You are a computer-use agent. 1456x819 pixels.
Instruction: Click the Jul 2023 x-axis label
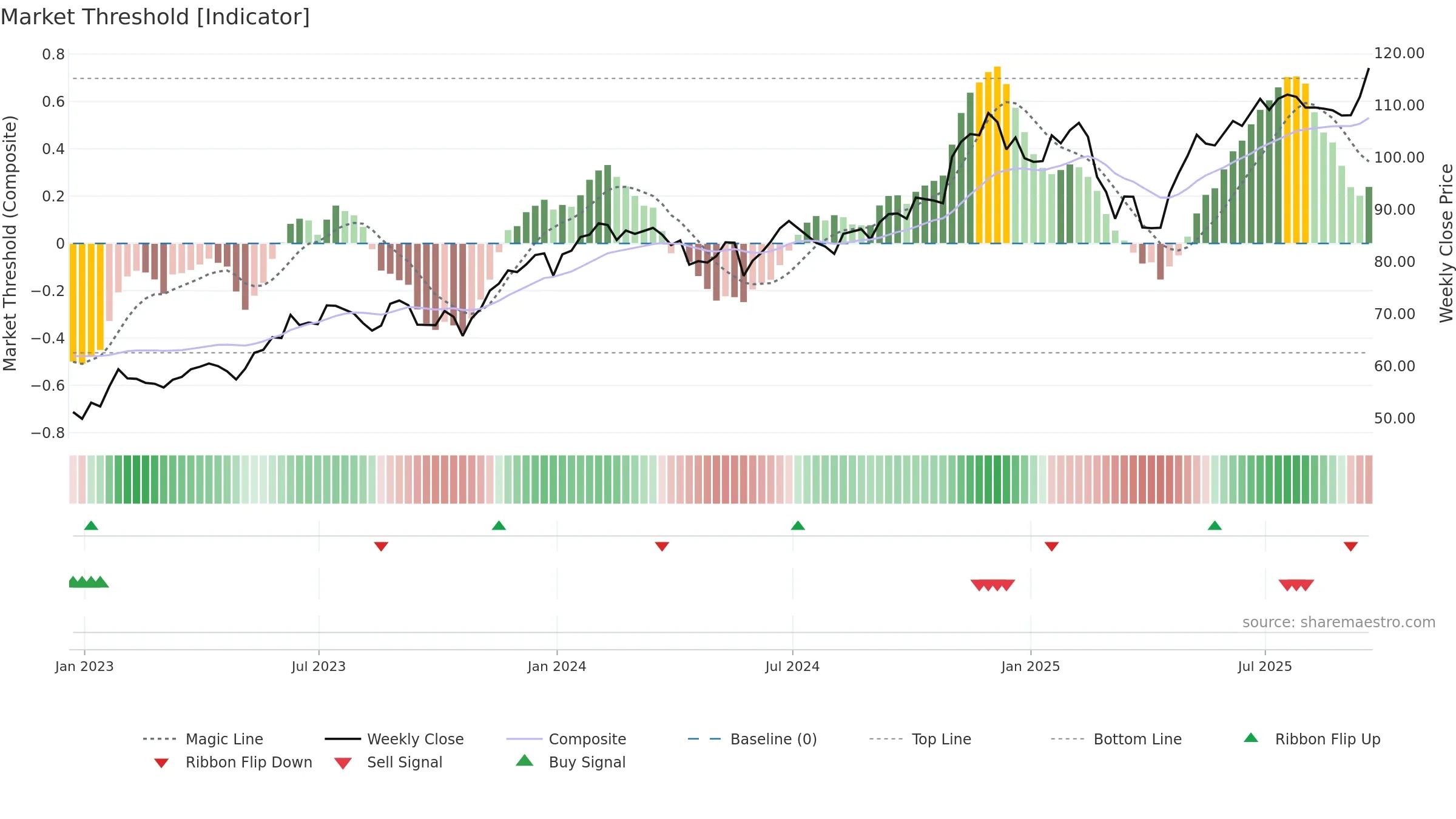[x=318, y=666]
